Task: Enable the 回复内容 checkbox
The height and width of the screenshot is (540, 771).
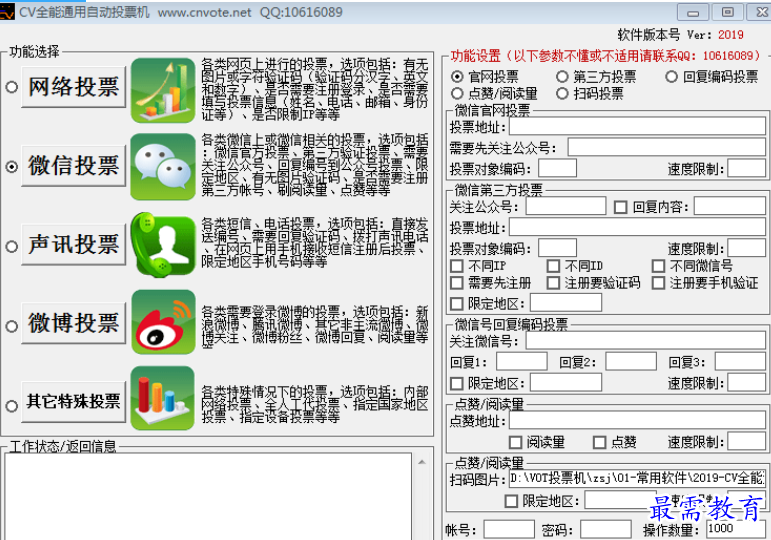Action: point(621,207)
